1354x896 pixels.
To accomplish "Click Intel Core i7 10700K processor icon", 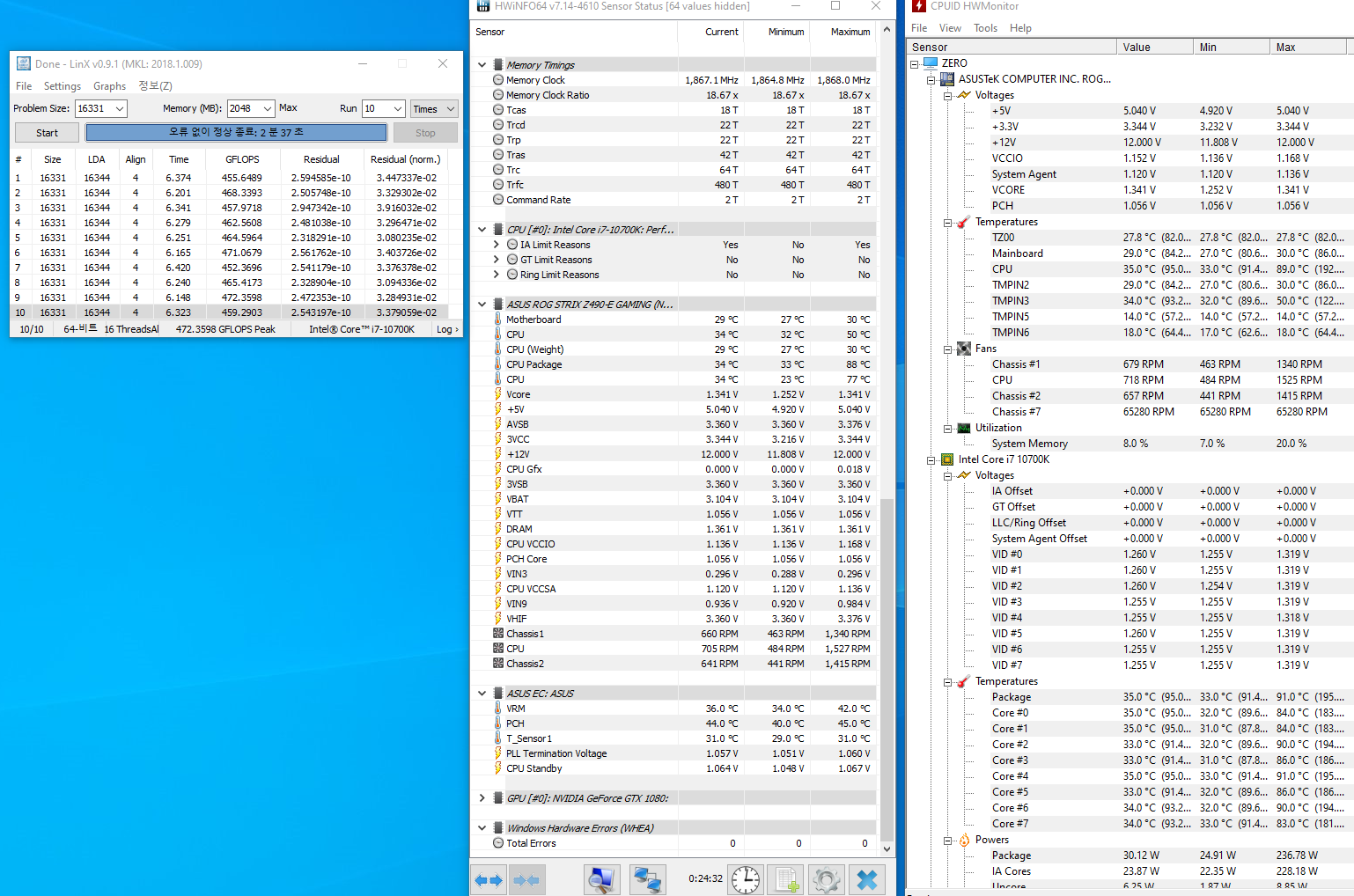I will [947, 459].
